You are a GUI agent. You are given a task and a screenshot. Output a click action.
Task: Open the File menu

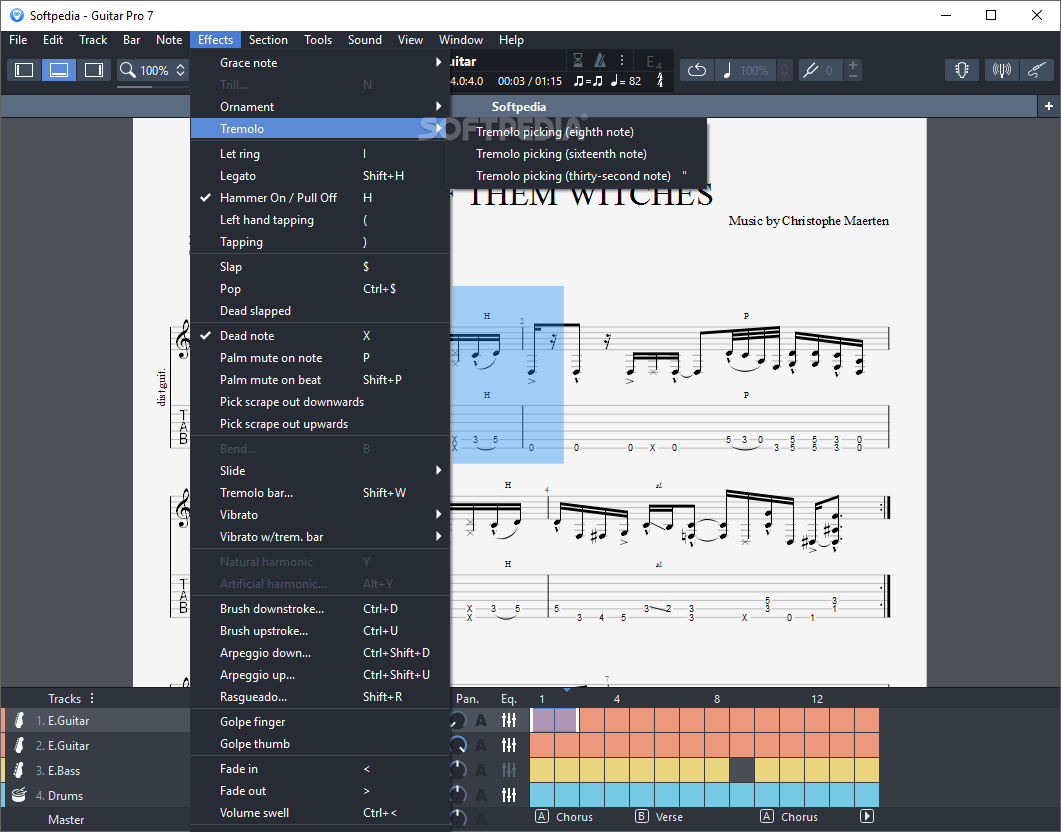tap(18, 40)
